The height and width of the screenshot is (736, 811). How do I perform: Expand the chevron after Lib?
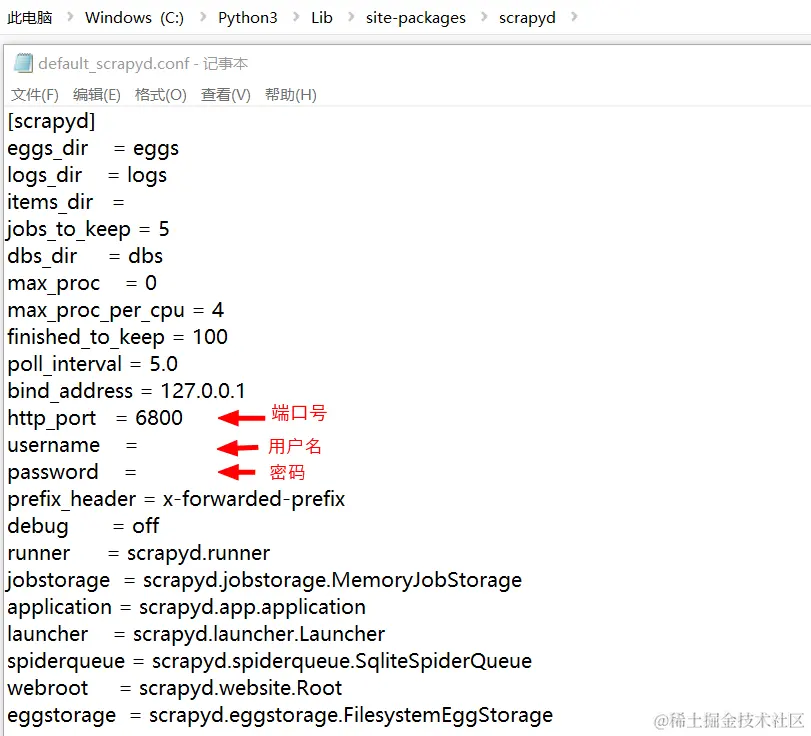(351, 17)
